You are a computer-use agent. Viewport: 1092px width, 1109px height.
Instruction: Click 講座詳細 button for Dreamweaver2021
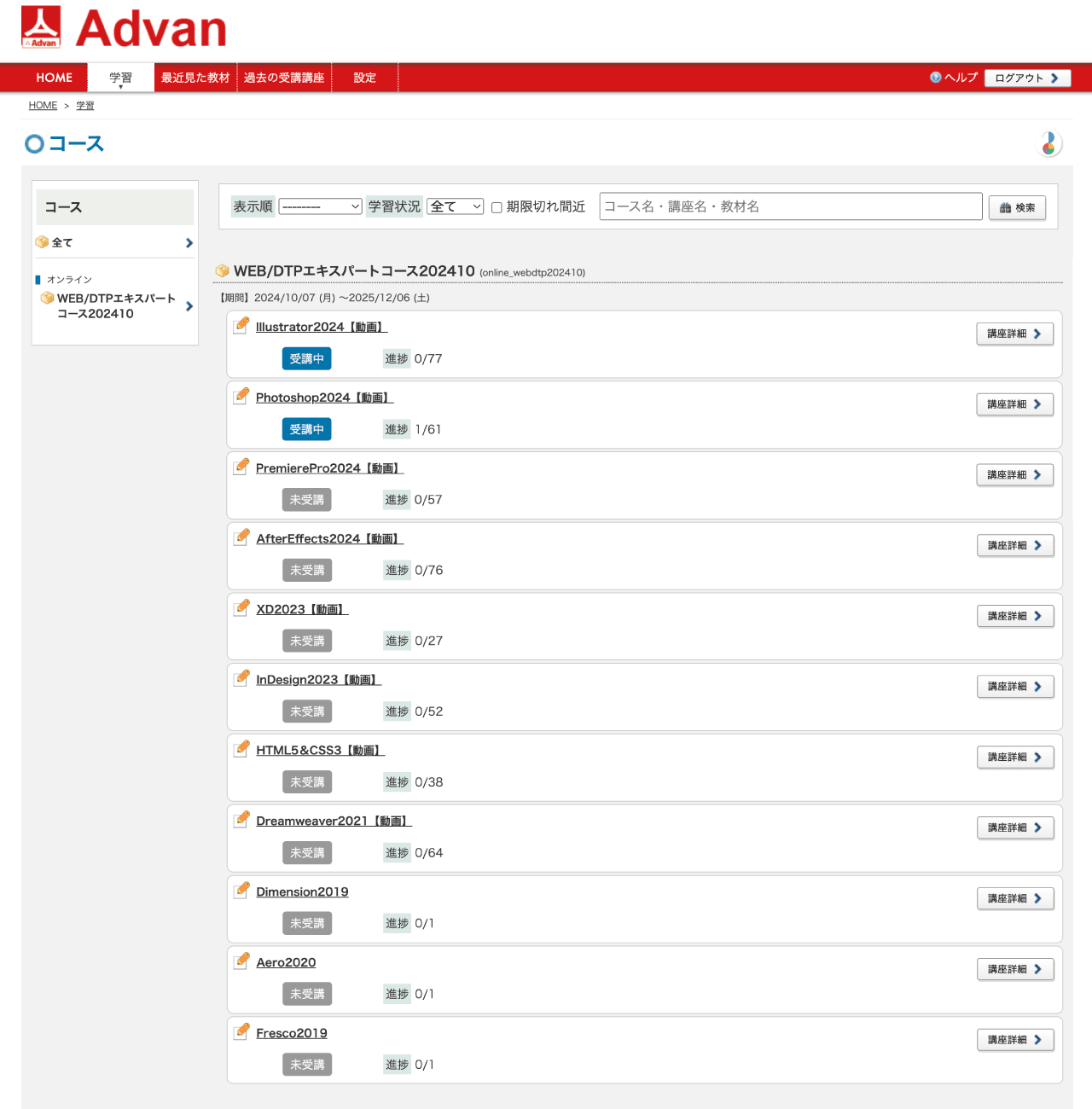coord(1015,827)
